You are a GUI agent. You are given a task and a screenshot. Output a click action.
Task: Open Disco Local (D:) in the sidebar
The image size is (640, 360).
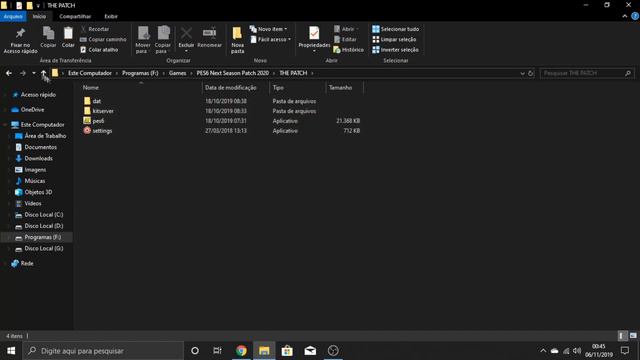click(44, 226)
